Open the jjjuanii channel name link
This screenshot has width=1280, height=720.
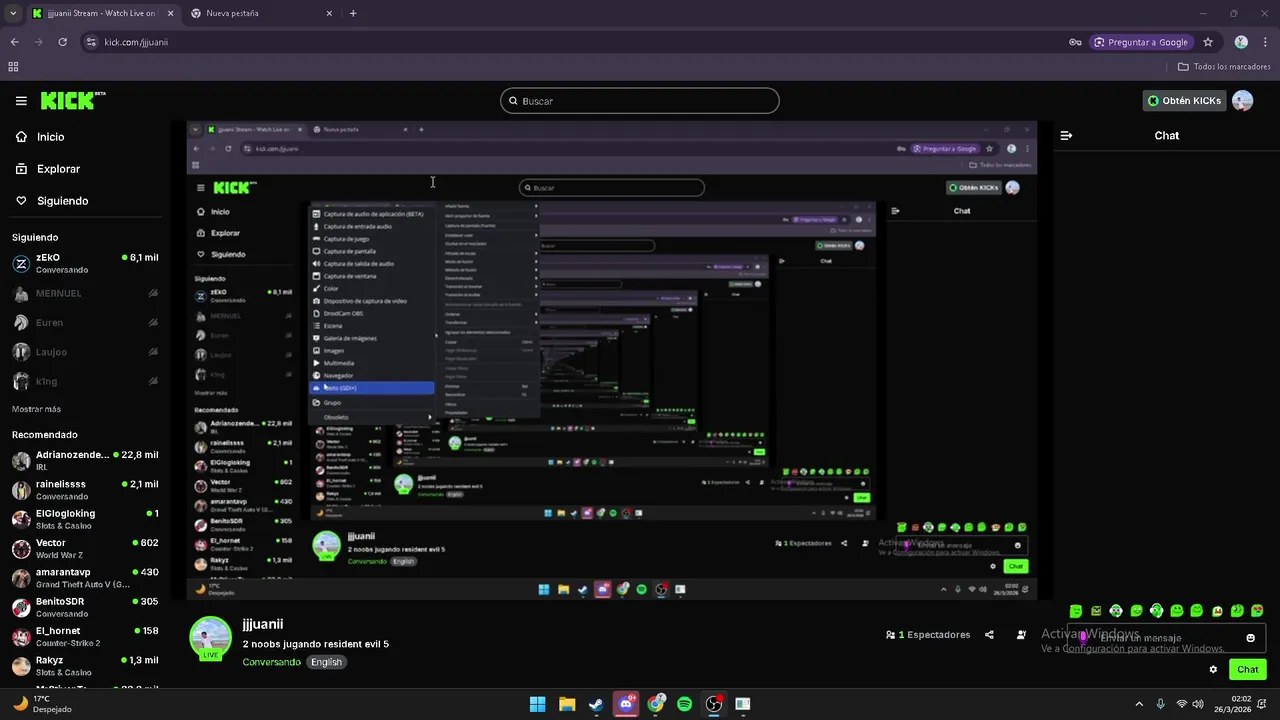click(262, 624)
